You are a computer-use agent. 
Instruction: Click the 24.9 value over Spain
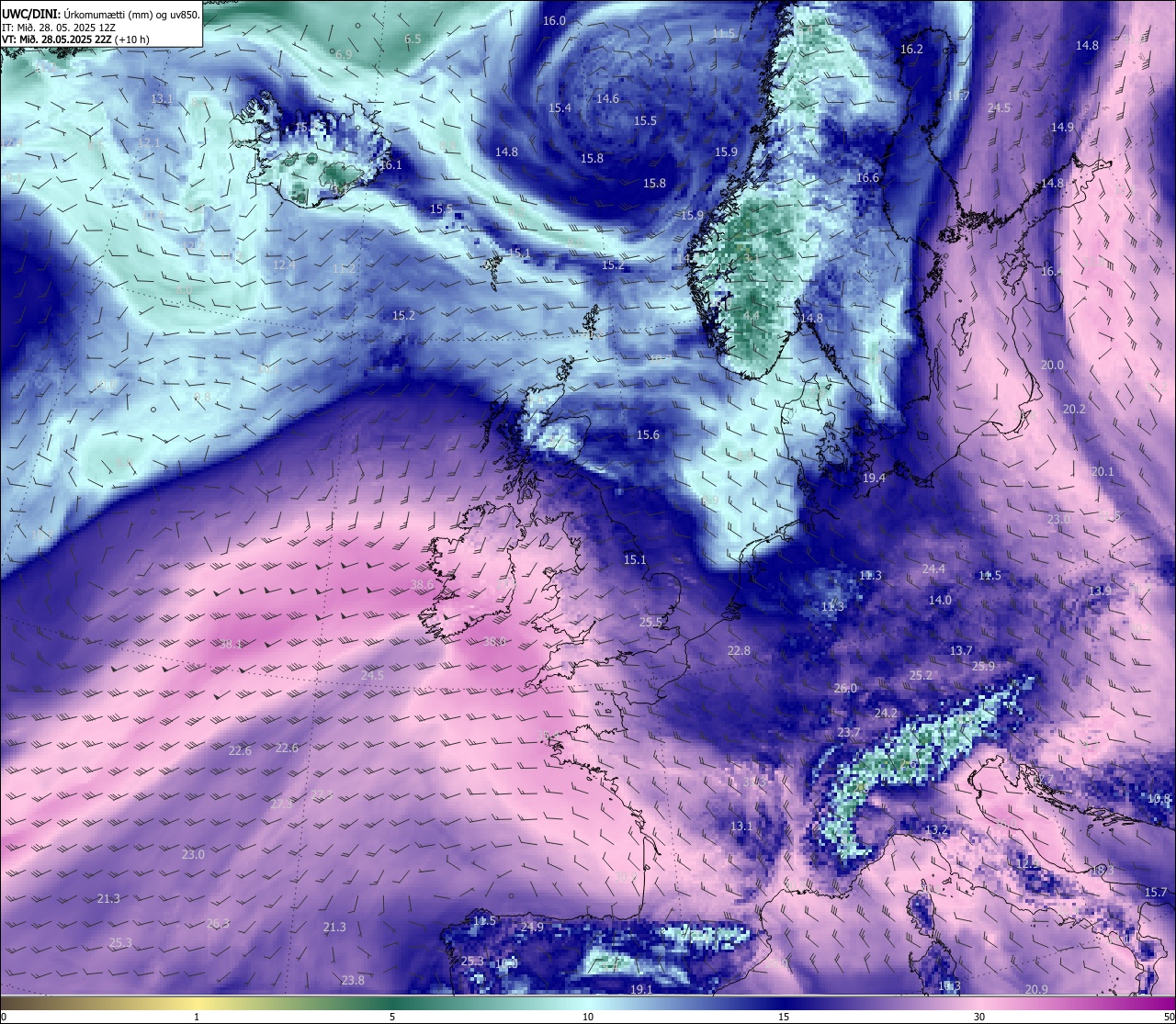pos(532,927)
